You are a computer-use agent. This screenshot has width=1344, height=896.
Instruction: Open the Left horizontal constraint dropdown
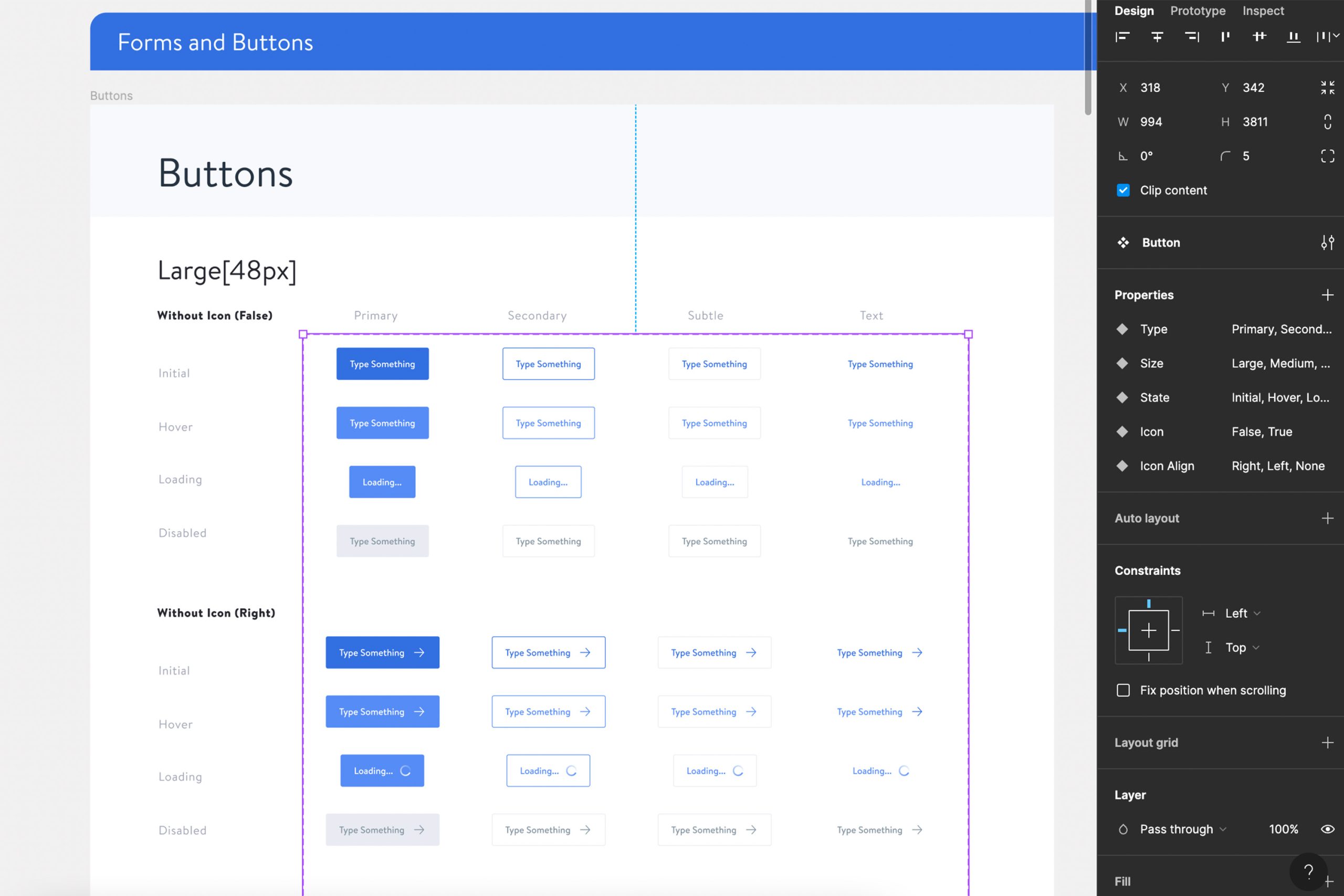[1242, 613]
